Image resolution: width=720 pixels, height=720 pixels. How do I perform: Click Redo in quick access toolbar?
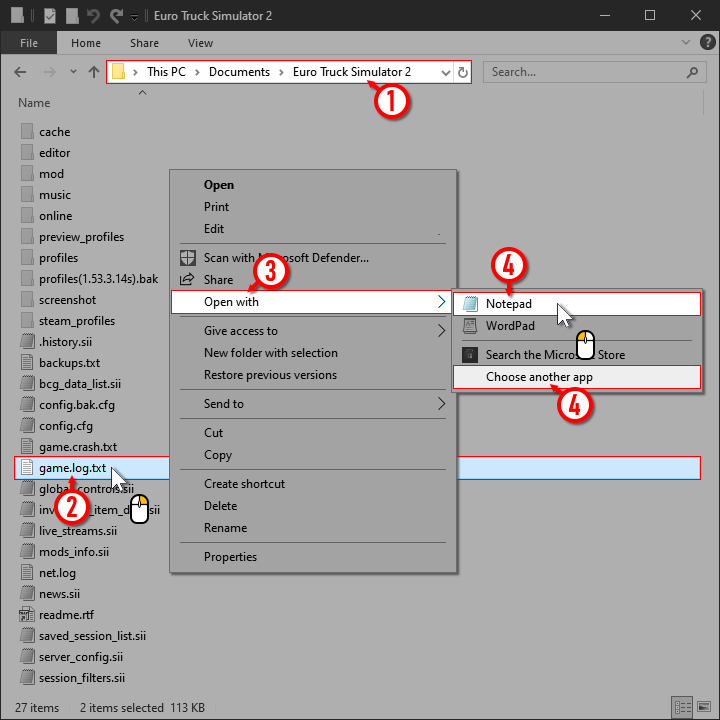tap(116, 16)
